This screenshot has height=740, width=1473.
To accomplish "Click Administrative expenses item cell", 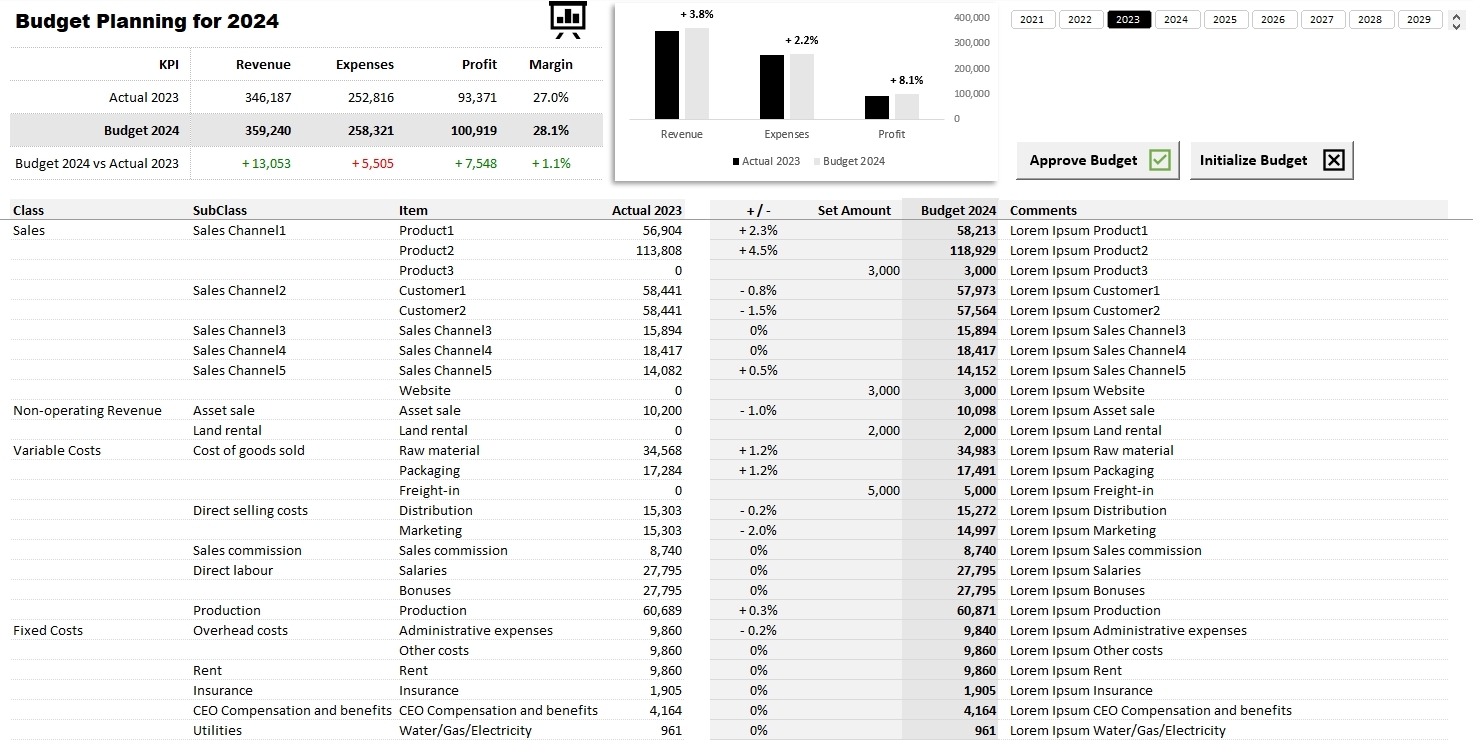I will click(475, 630).
